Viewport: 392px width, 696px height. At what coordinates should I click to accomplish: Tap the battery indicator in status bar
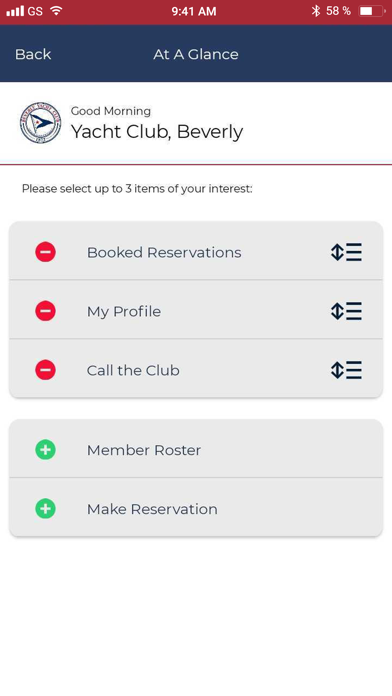[372, 11]
